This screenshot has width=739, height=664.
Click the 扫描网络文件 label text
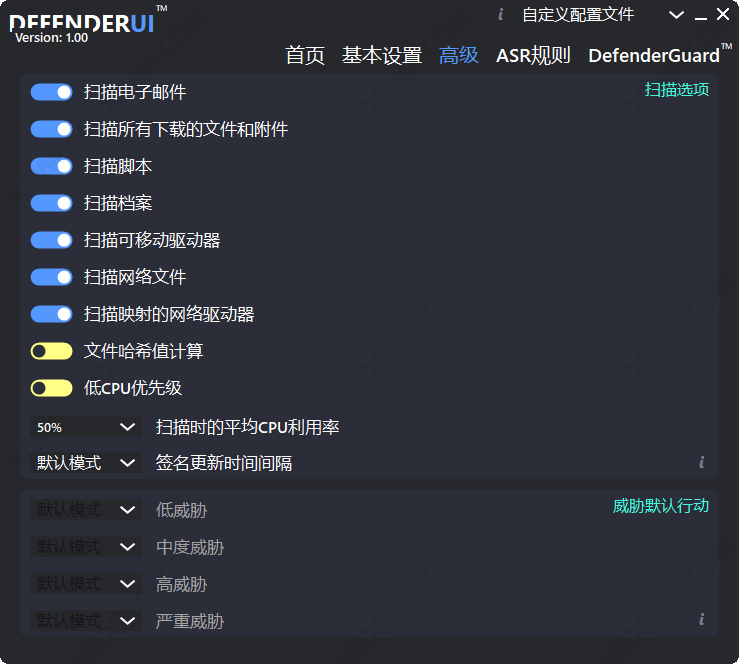point(135,277)
